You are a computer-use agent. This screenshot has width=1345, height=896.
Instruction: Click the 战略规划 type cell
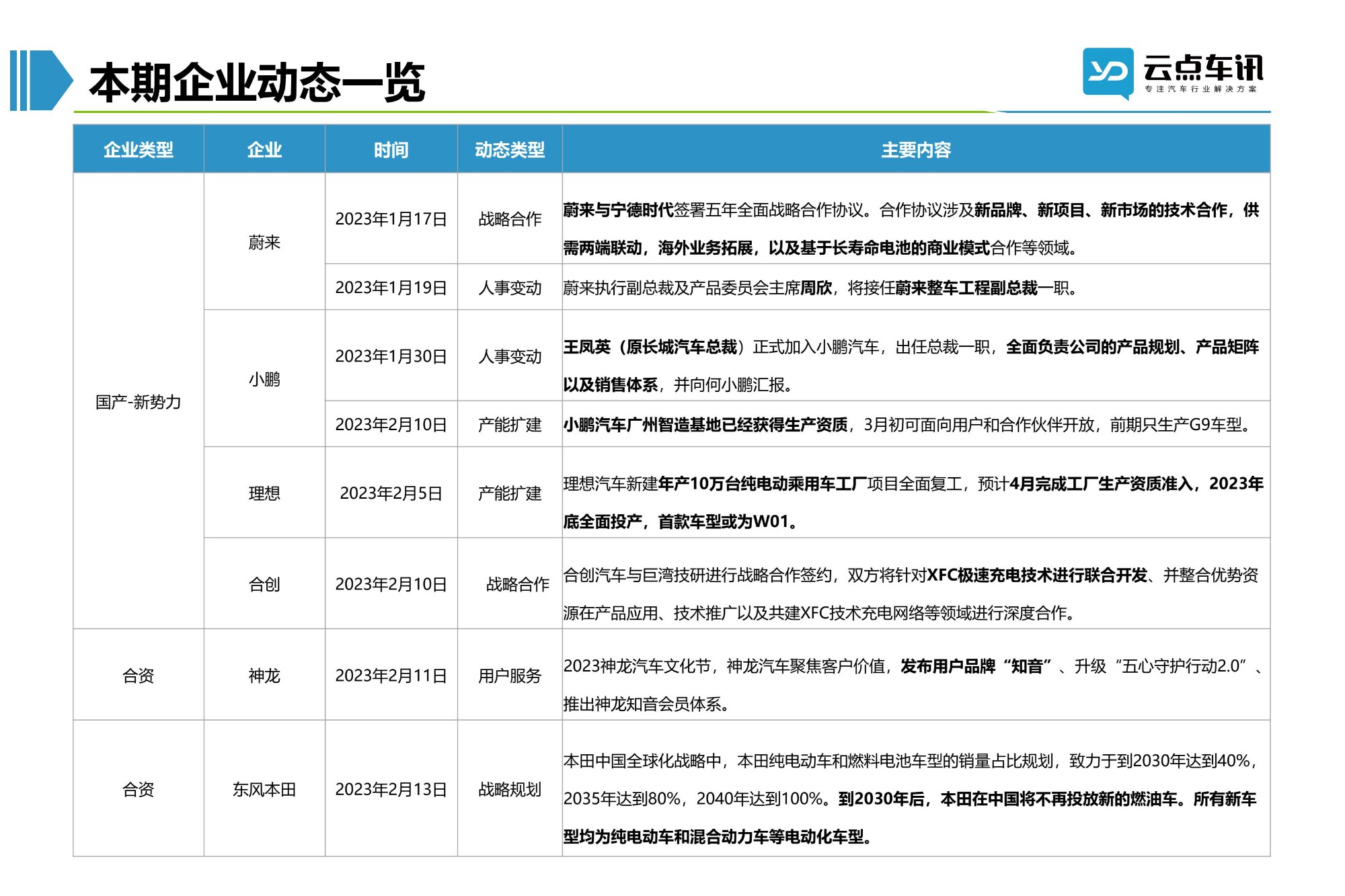[x=510, y=789]
